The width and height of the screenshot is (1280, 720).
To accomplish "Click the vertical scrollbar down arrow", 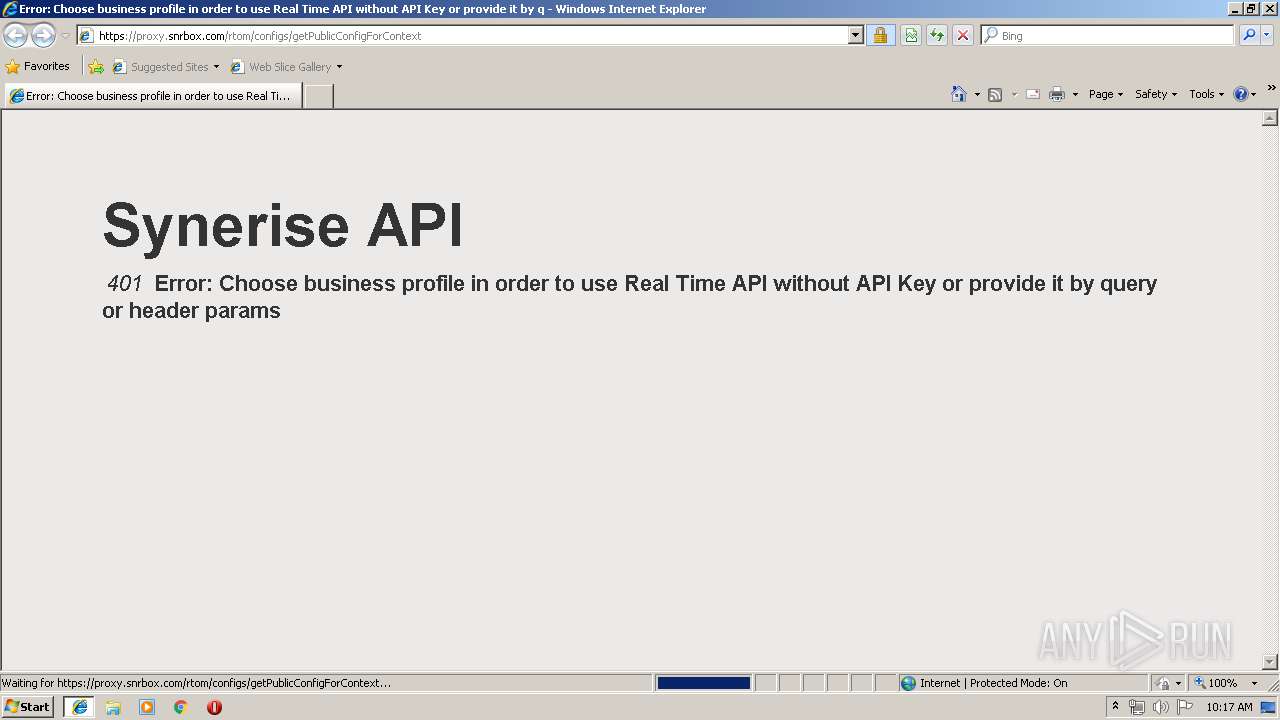I will tap(1270, 662).
